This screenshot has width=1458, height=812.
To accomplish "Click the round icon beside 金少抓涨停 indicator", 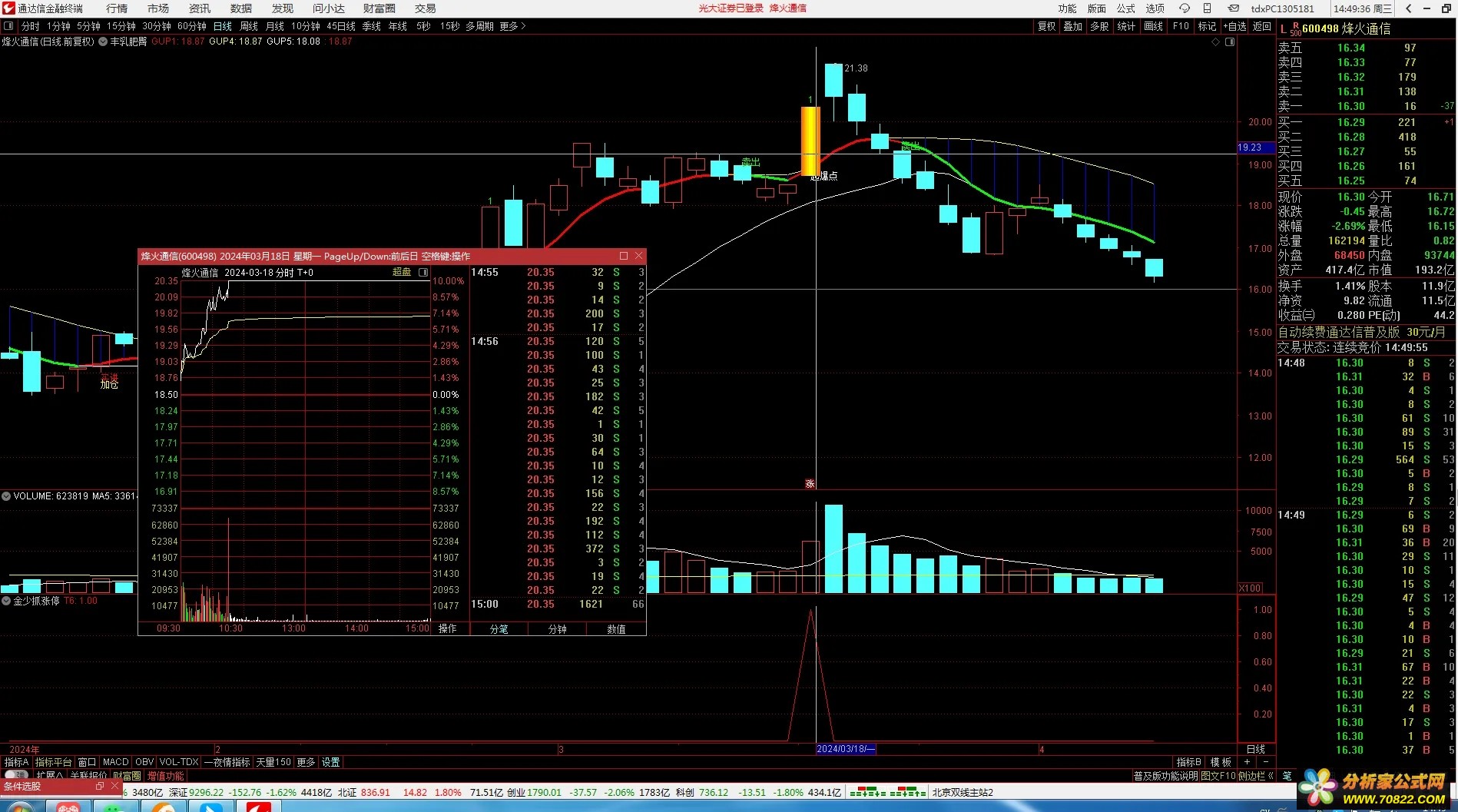I will [6, 601].
